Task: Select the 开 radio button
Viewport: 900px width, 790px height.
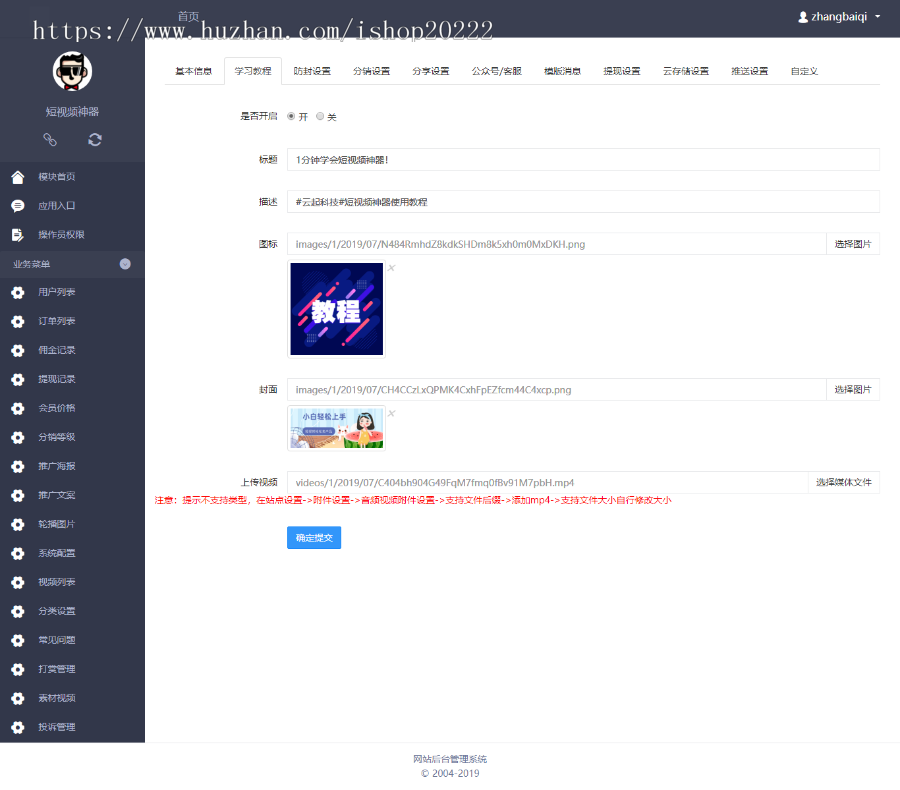Action: pyautogui.click(x=291, y=116)
